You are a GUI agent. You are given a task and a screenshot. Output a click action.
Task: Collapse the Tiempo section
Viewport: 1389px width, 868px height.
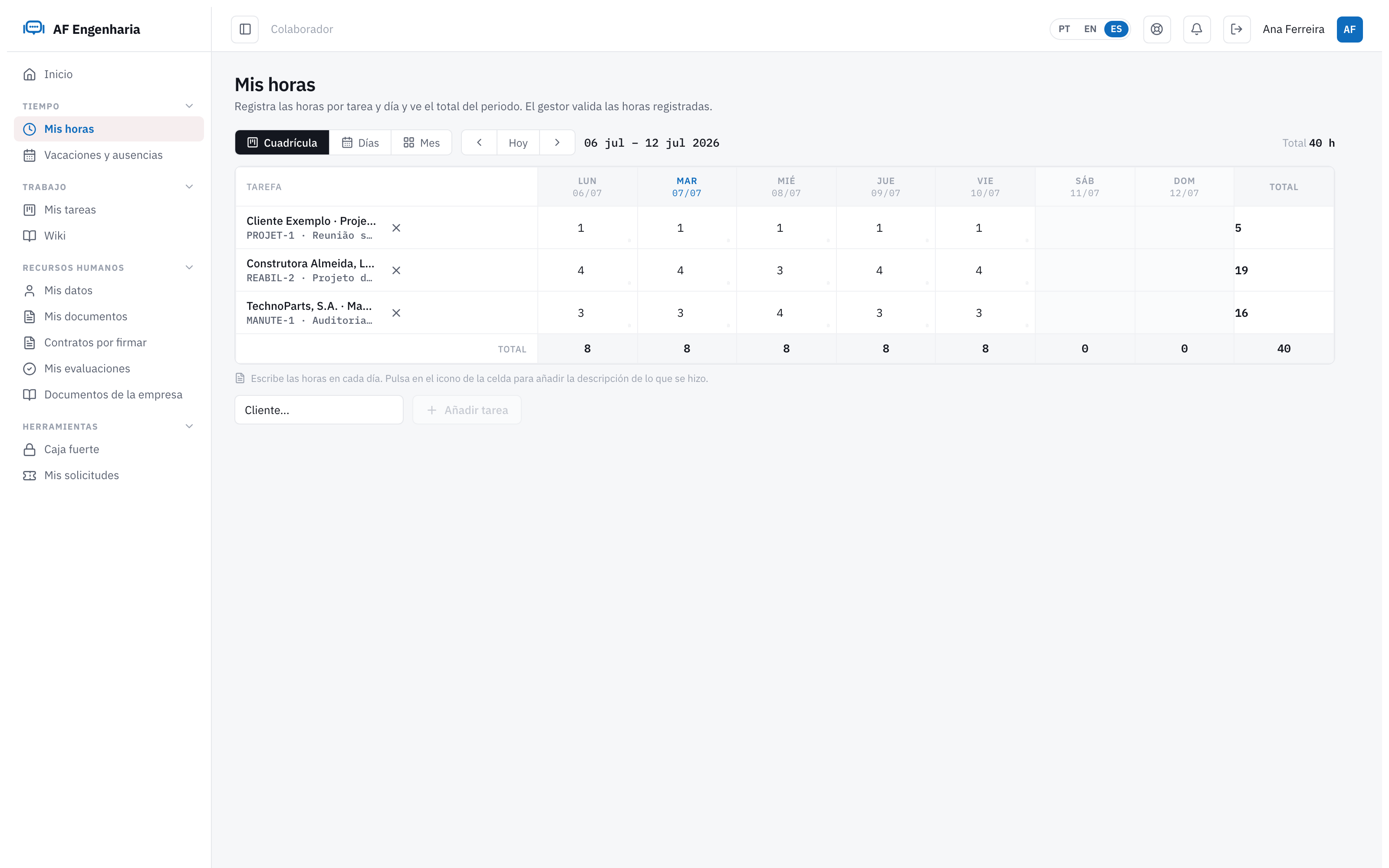[x=189, y=106]
